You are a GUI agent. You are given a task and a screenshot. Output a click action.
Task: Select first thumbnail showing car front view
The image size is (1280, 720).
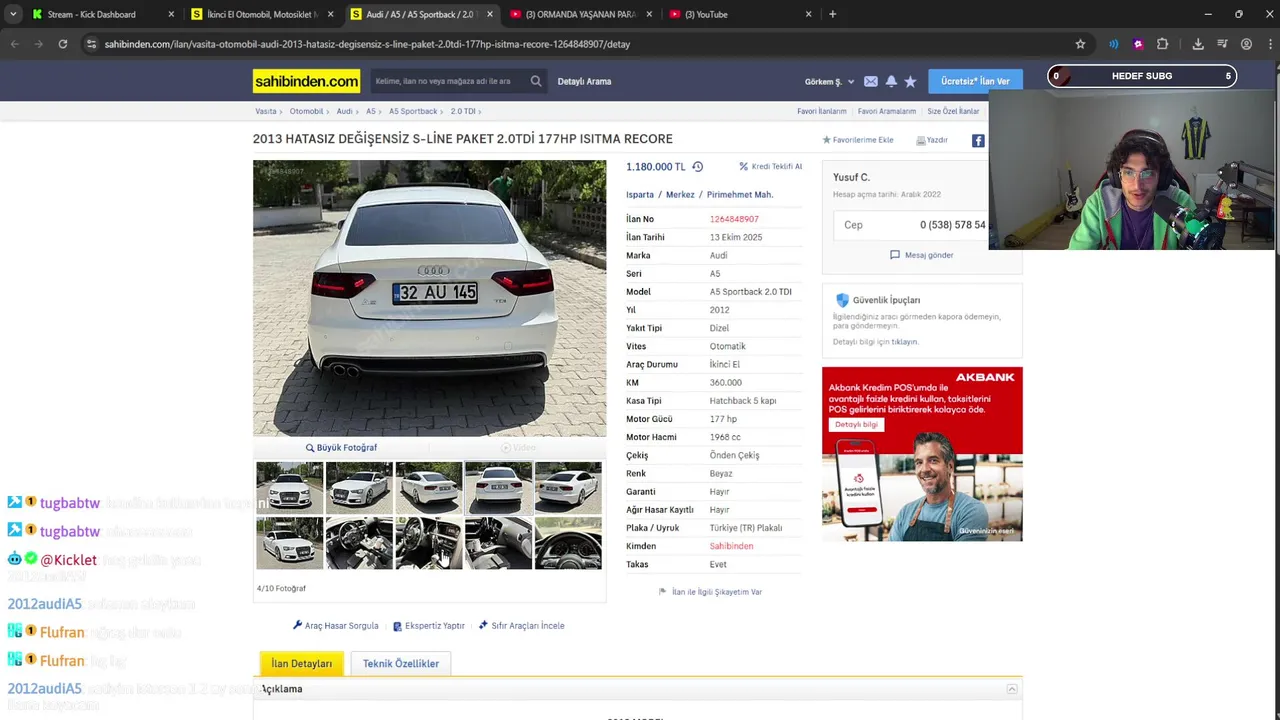tap(290, 488)
